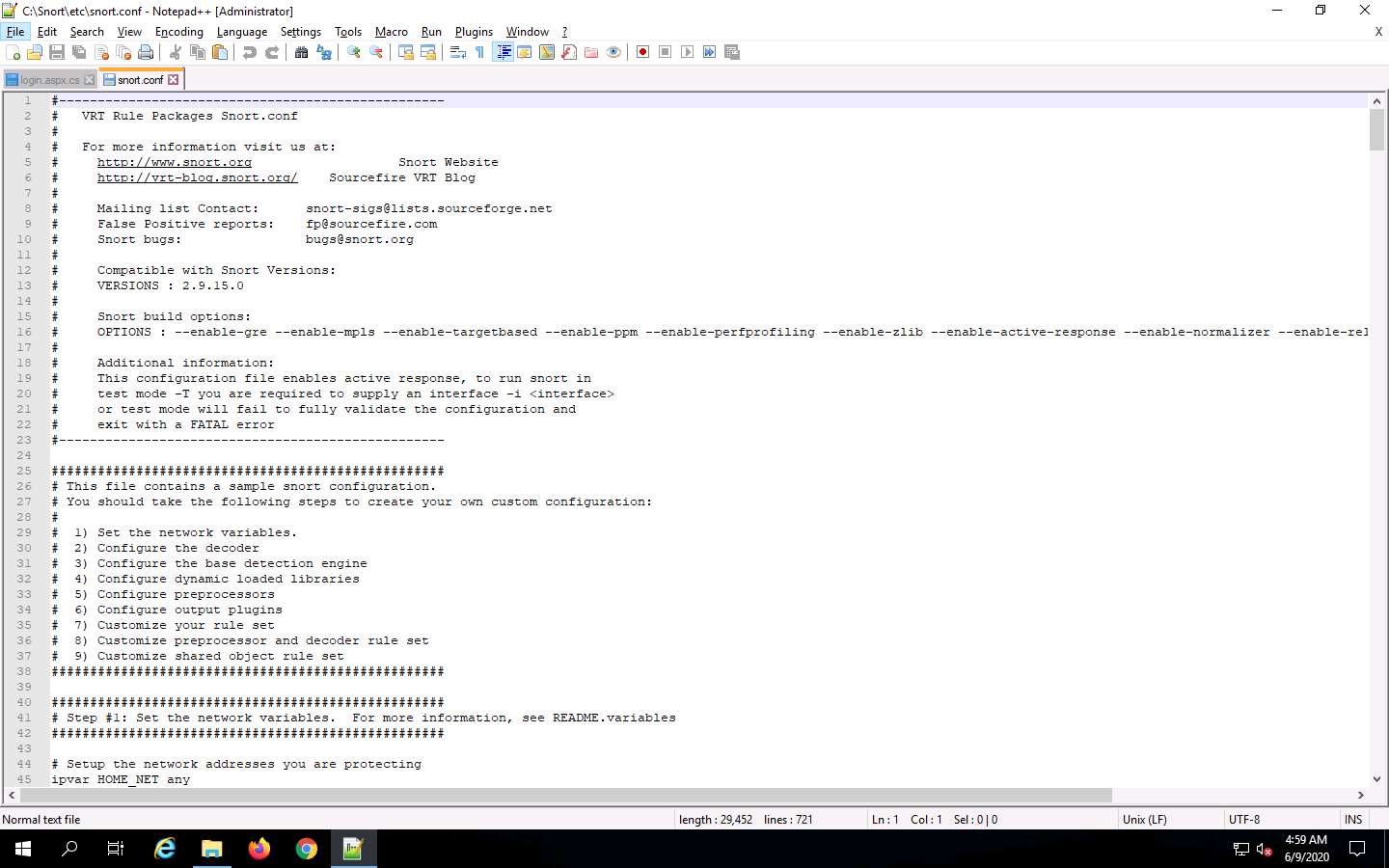Open the Edit menu
Image resolution: width=1389 pixels, height=868 pixels.
tap(47, 32)
